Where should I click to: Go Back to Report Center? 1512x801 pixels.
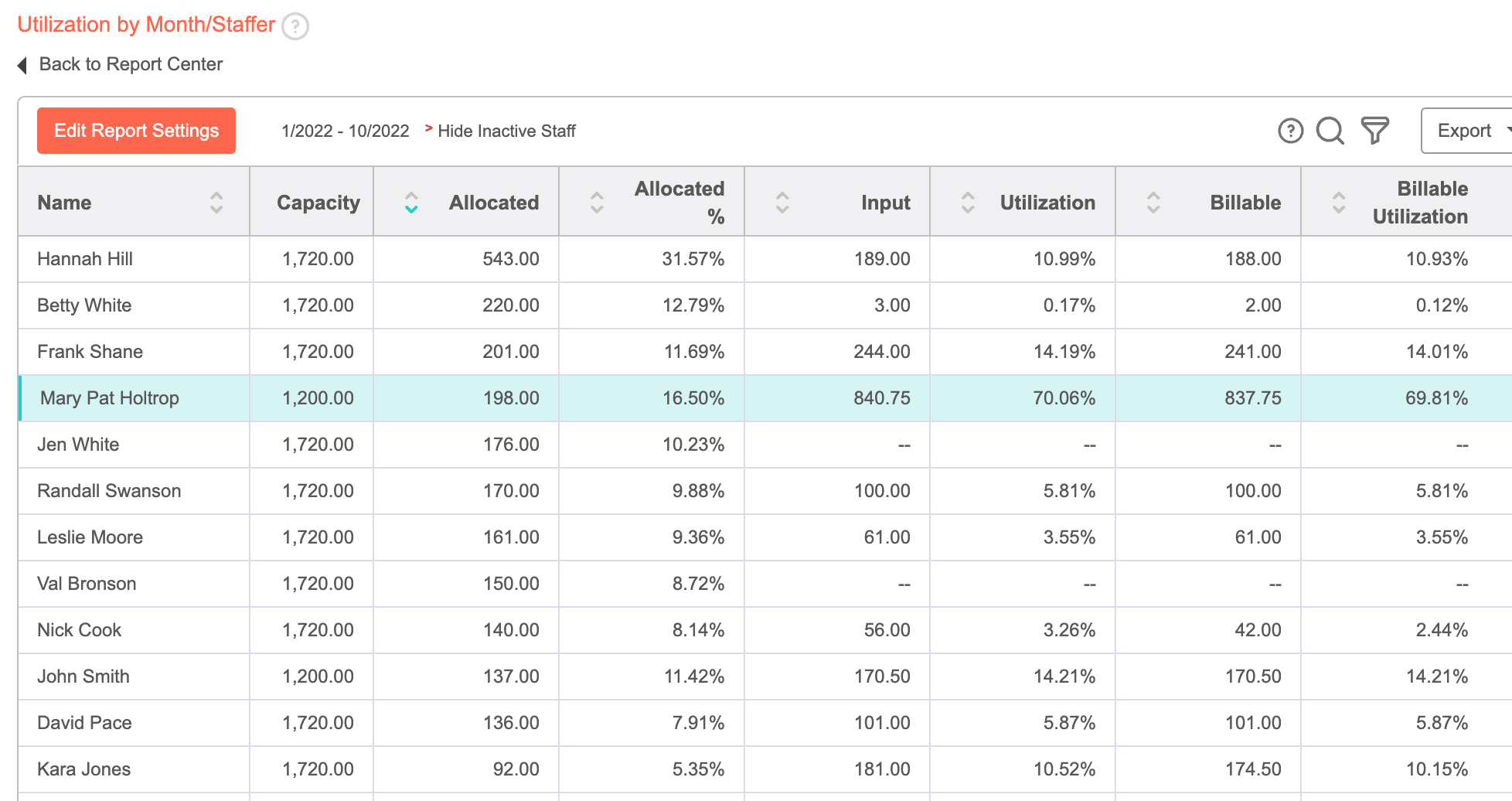tap(131, 64)
